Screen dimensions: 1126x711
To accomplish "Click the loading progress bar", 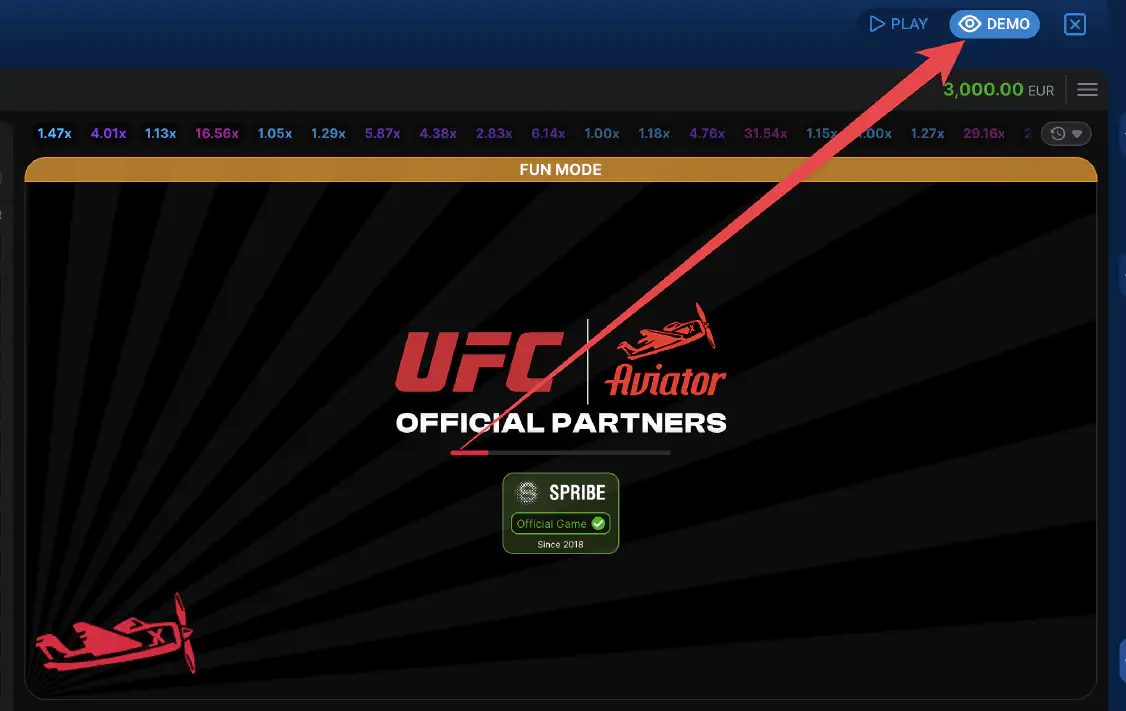I will pyautogui.click(x=560, y=453).
